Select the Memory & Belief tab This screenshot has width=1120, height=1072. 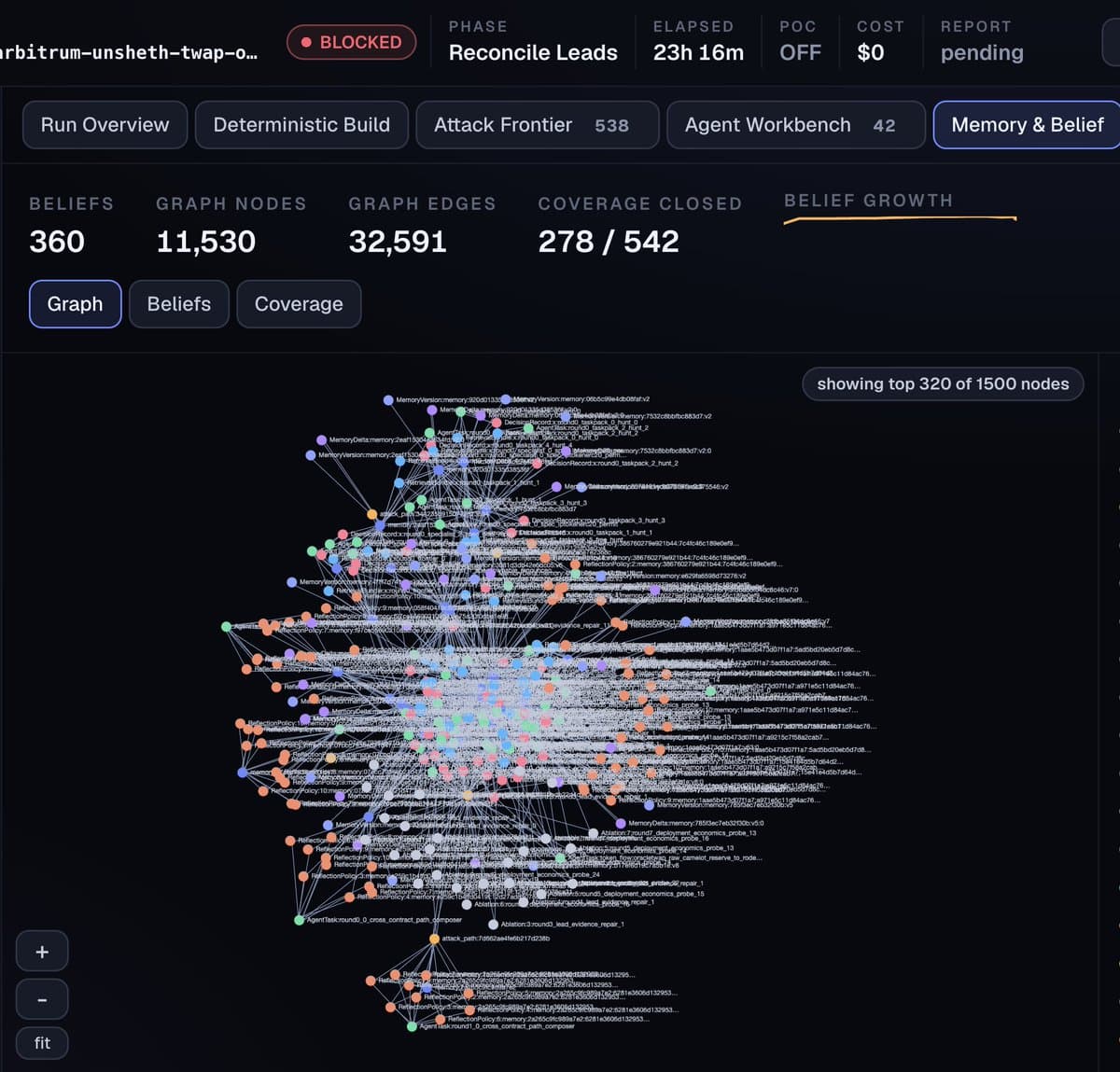pos(1027,125)
